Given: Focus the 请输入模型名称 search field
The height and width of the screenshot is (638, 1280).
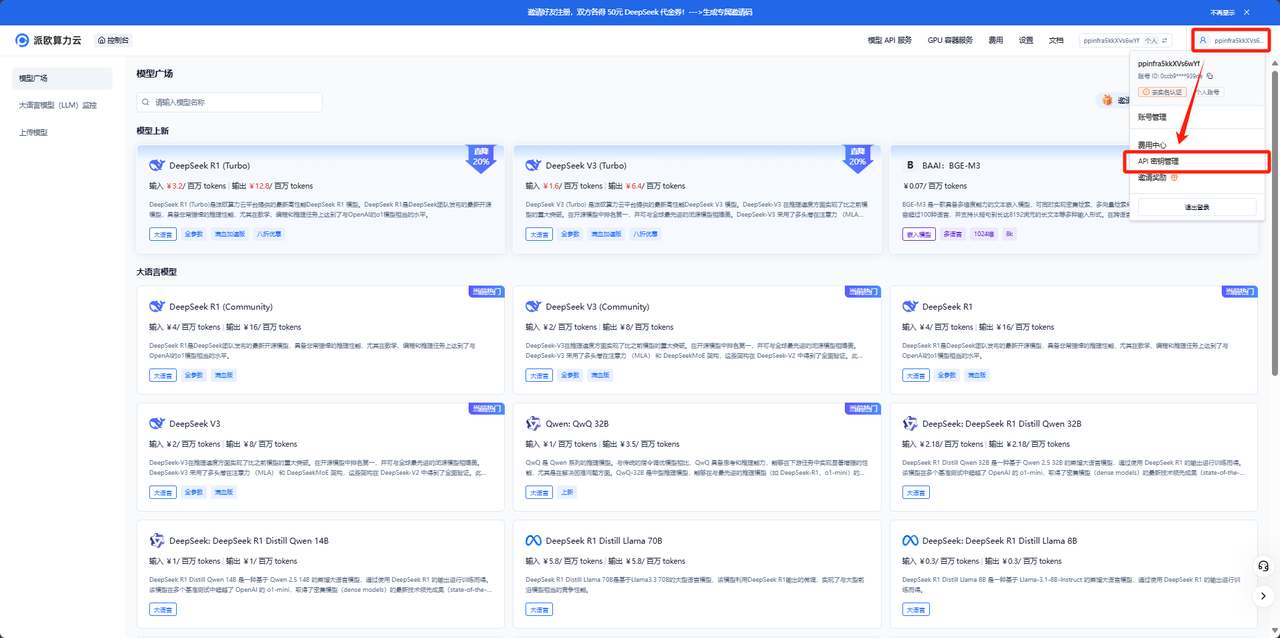Looking at the screenshot, I should coord(229,102).
